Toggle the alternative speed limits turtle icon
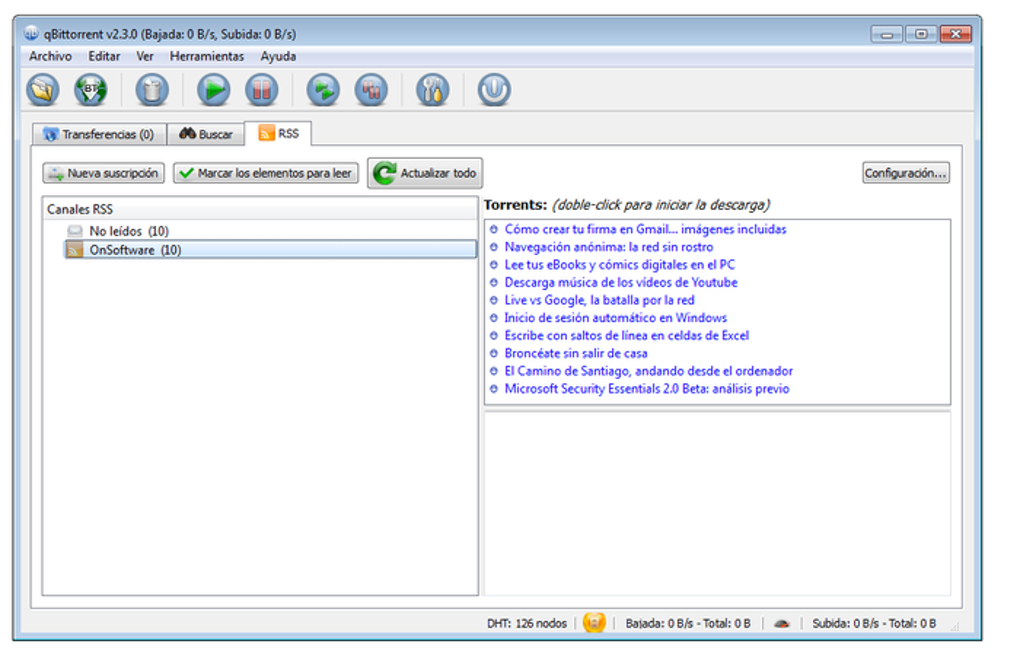The height and width of the screenshot is (666, 1020). click(782, 624)
